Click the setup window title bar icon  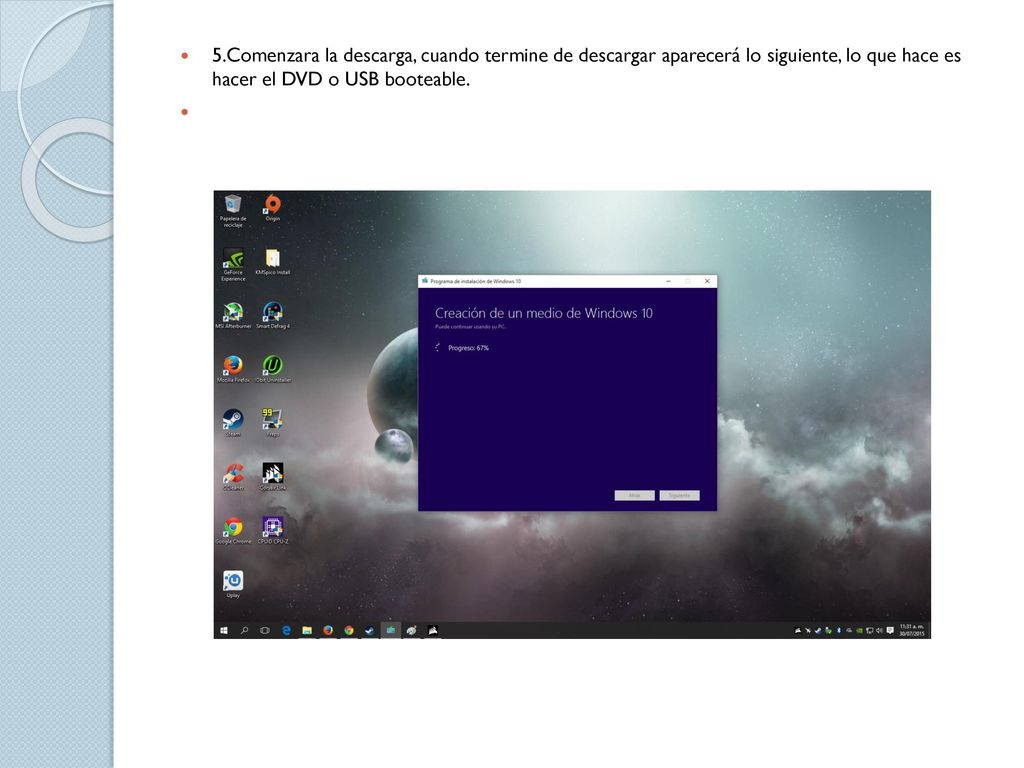[425, 281]
